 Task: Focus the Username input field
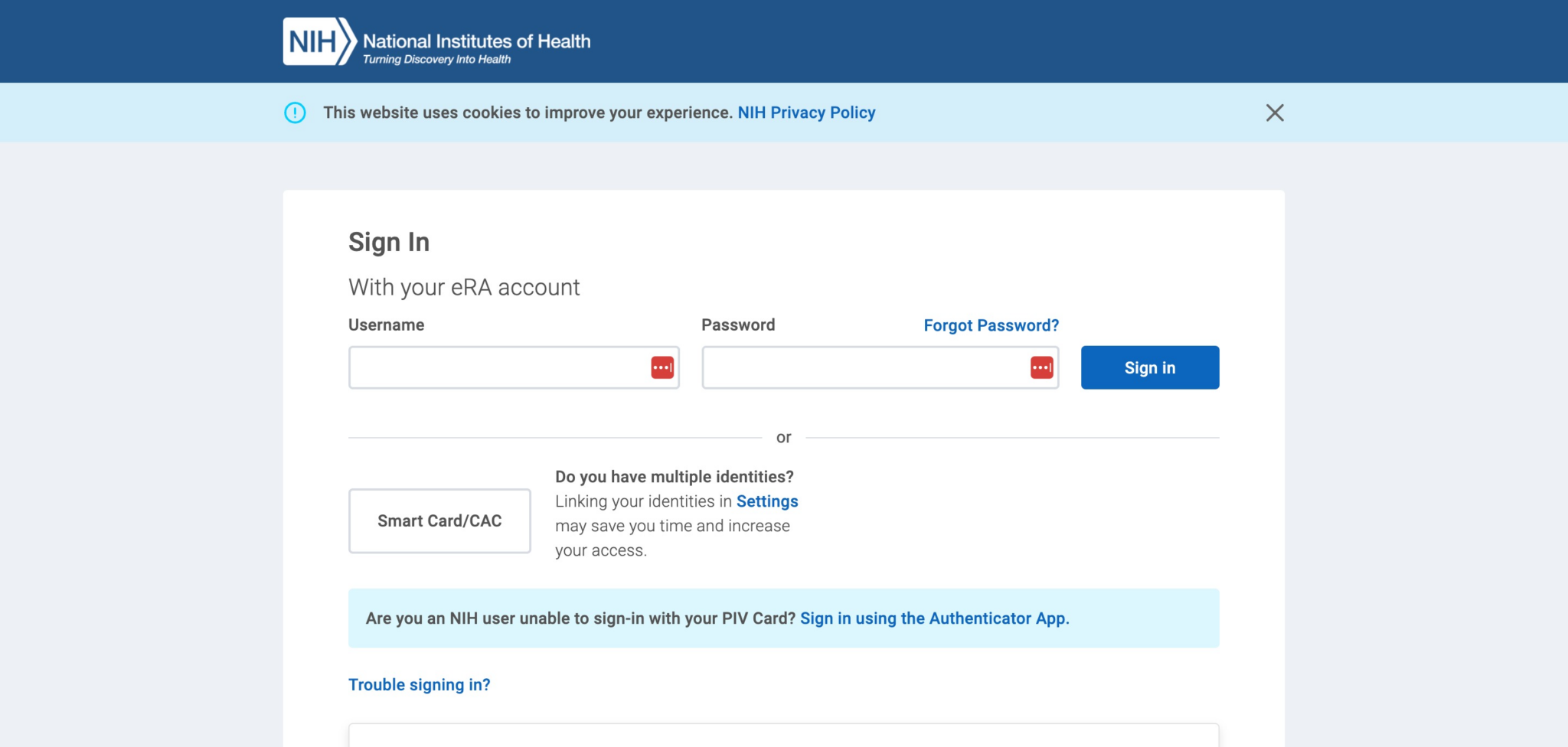[x=498, y=367]
